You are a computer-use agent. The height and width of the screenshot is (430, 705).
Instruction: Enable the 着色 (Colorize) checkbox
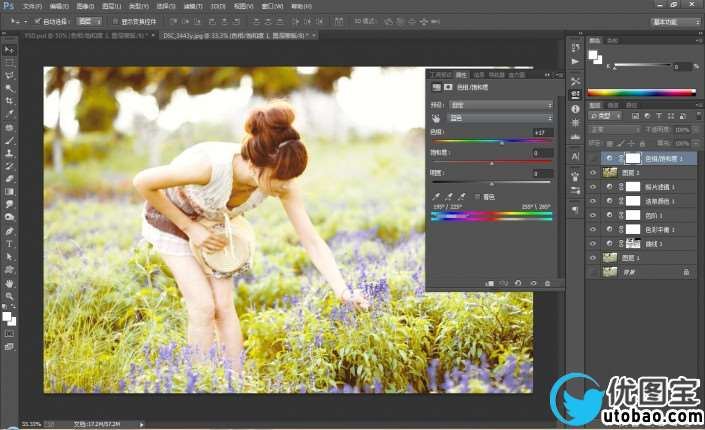coord(477,196)
